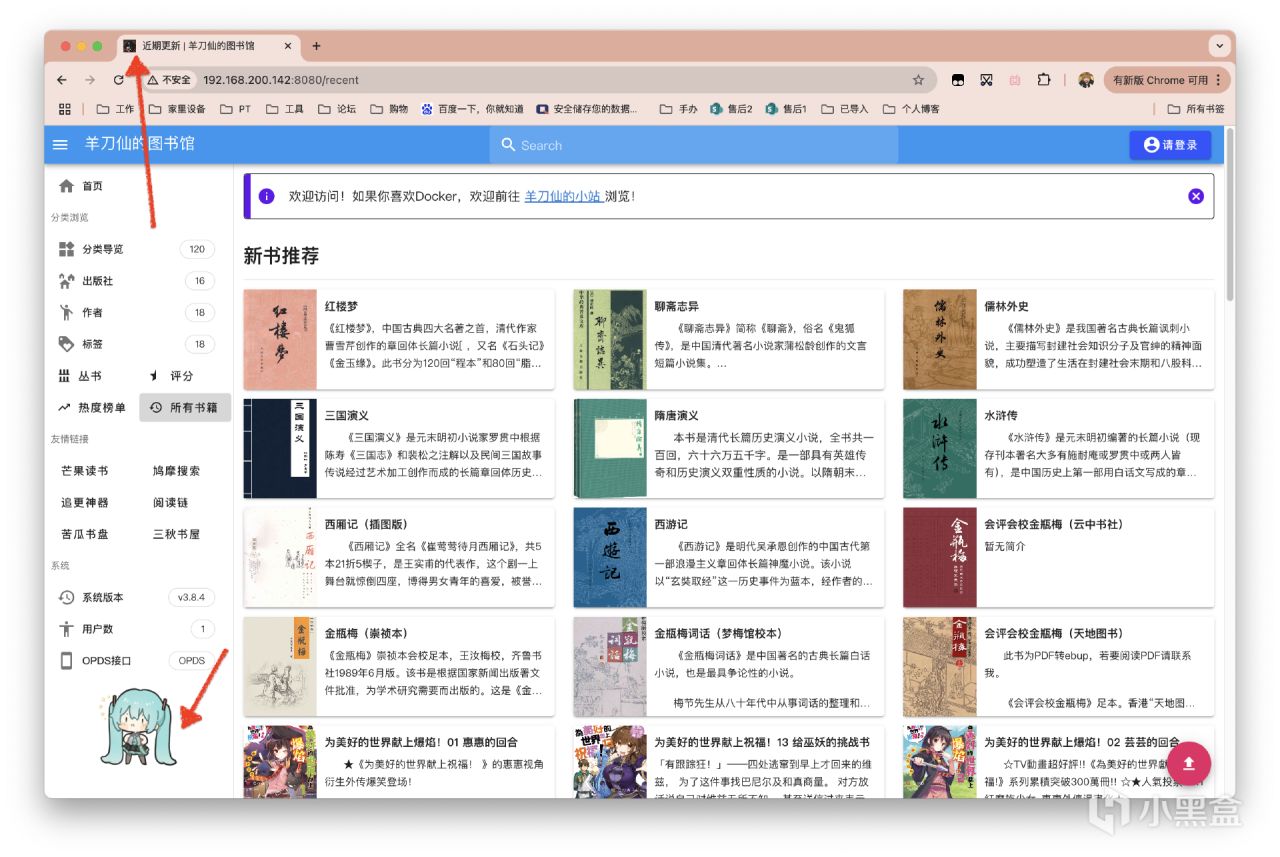
Task: Open the hamburger navigation menu
Action: pyautogui.click(x=61, y=145)
